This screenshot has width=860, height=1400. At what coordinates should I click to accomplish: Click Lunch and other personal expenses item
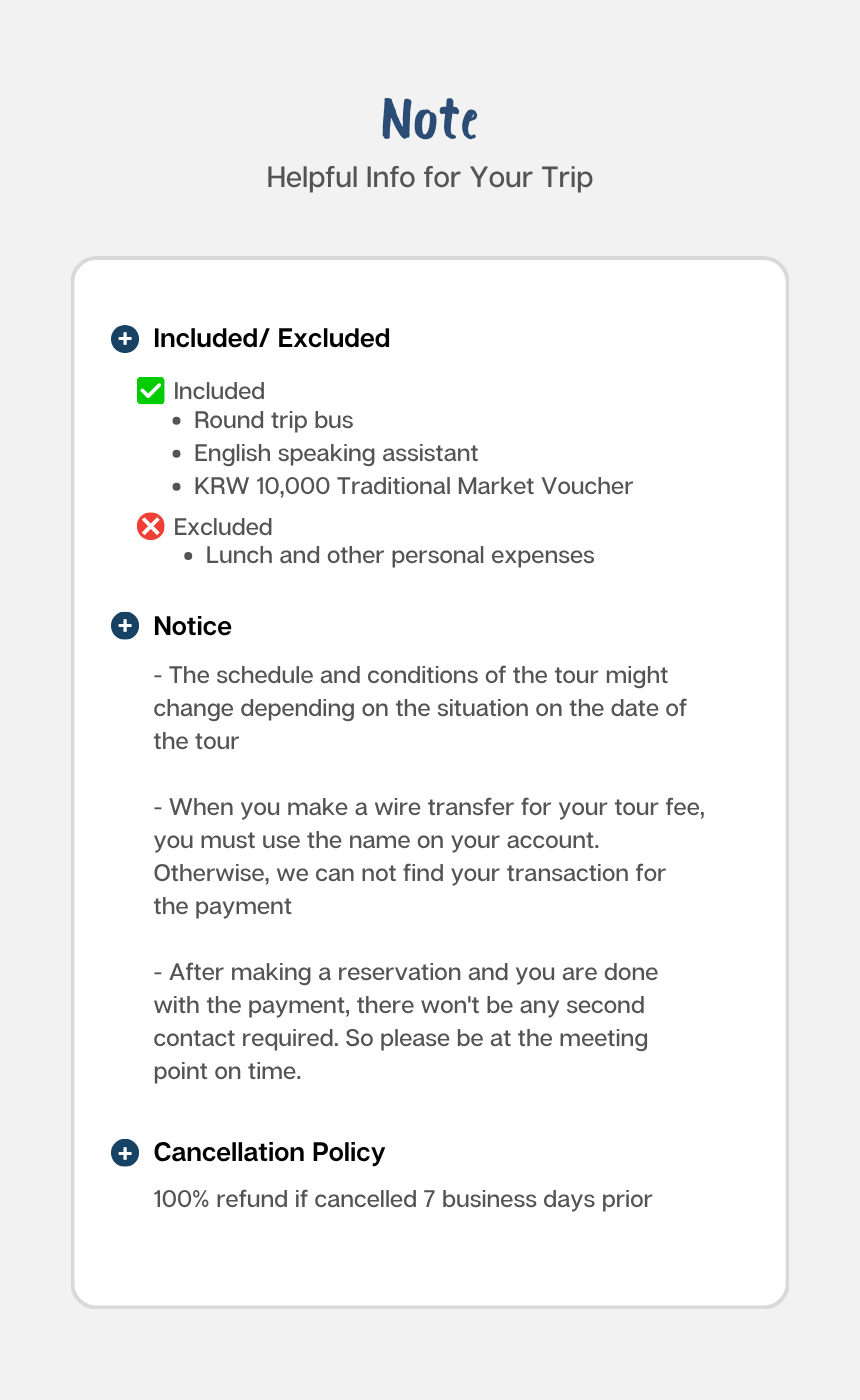click(400, 555)
